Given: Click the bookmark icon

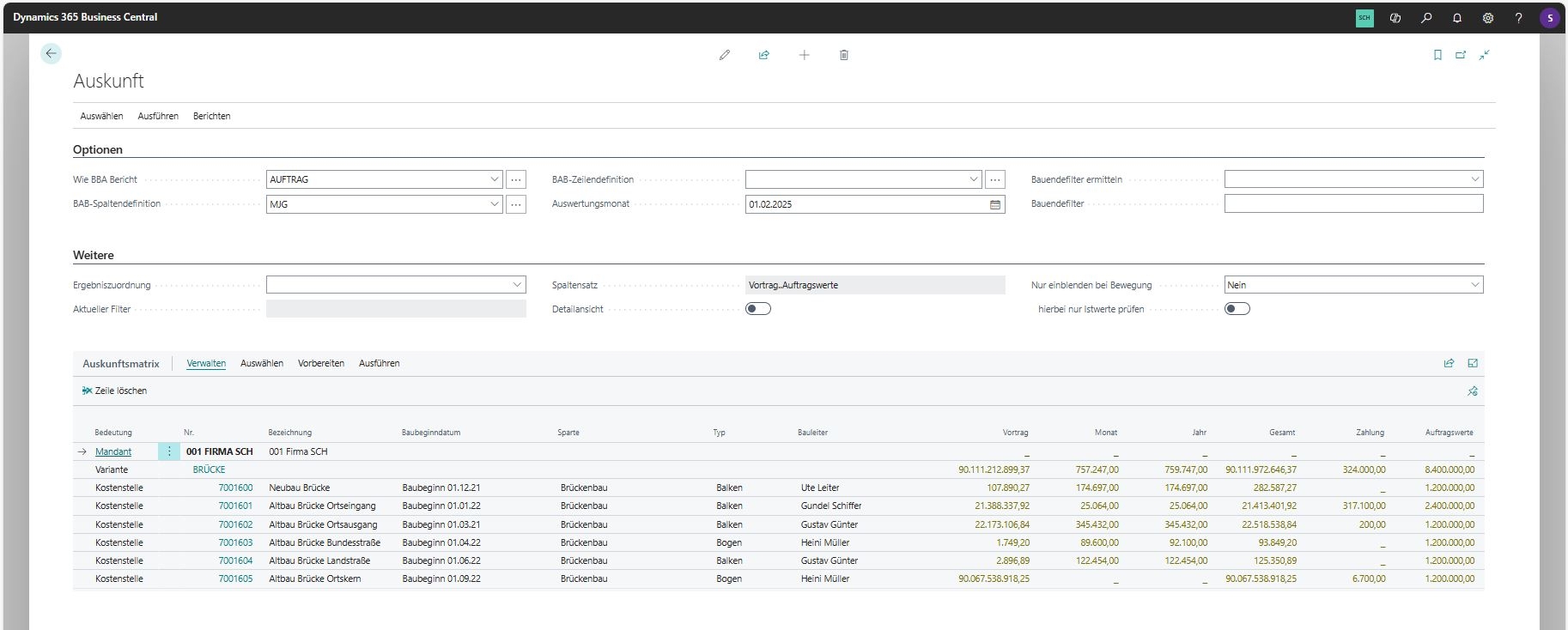Looking at the screenshot, I should (x=1437, y=55).
